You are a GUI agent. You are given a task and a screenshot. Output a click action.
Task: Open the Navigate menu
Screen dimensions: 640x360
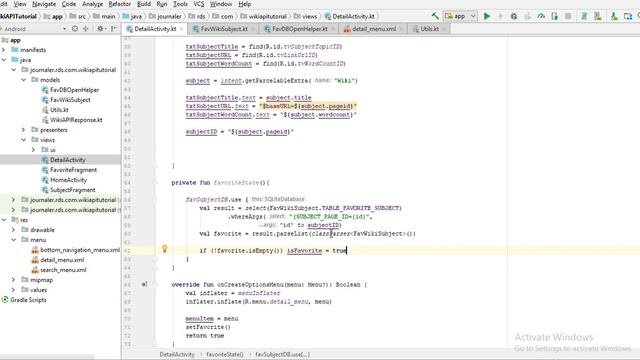click(44, 4)
